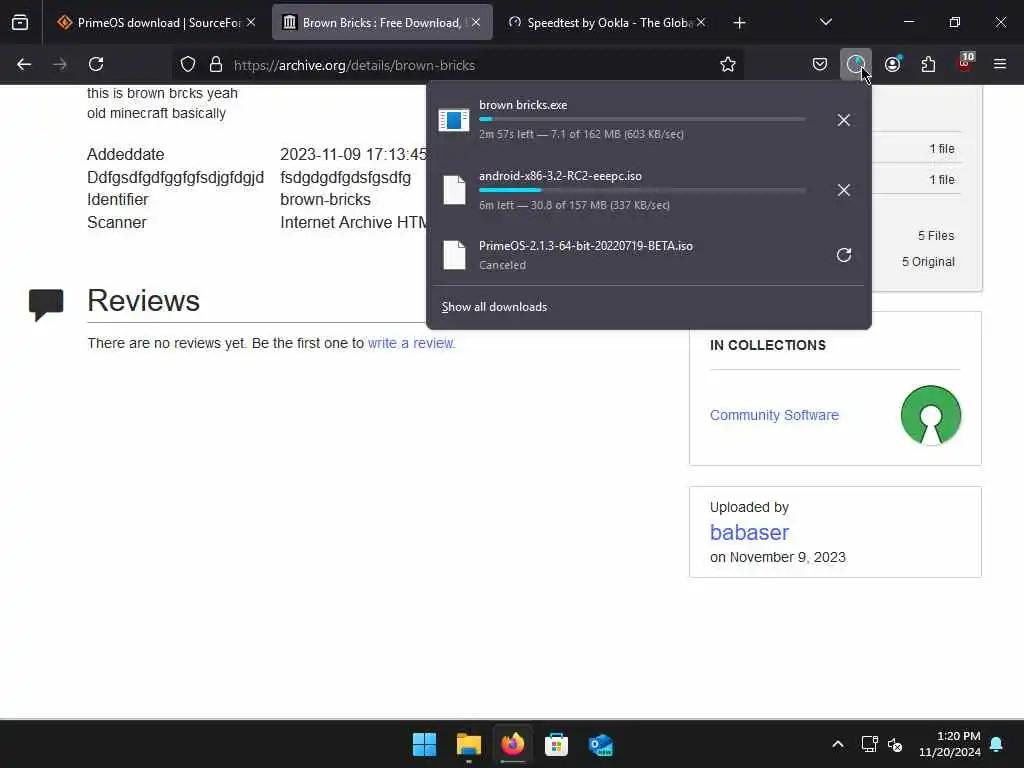Click the brown bricks.exe download progress bar
The width and height of the screenshot is (1024, 768).
(x=642, y=120)
